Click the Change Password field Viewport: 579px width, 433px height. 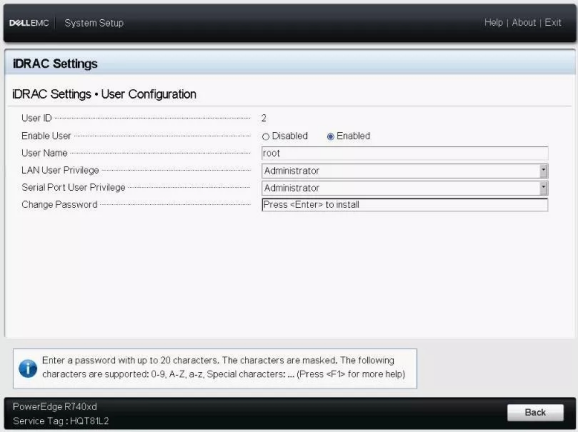tap(405, 205)
